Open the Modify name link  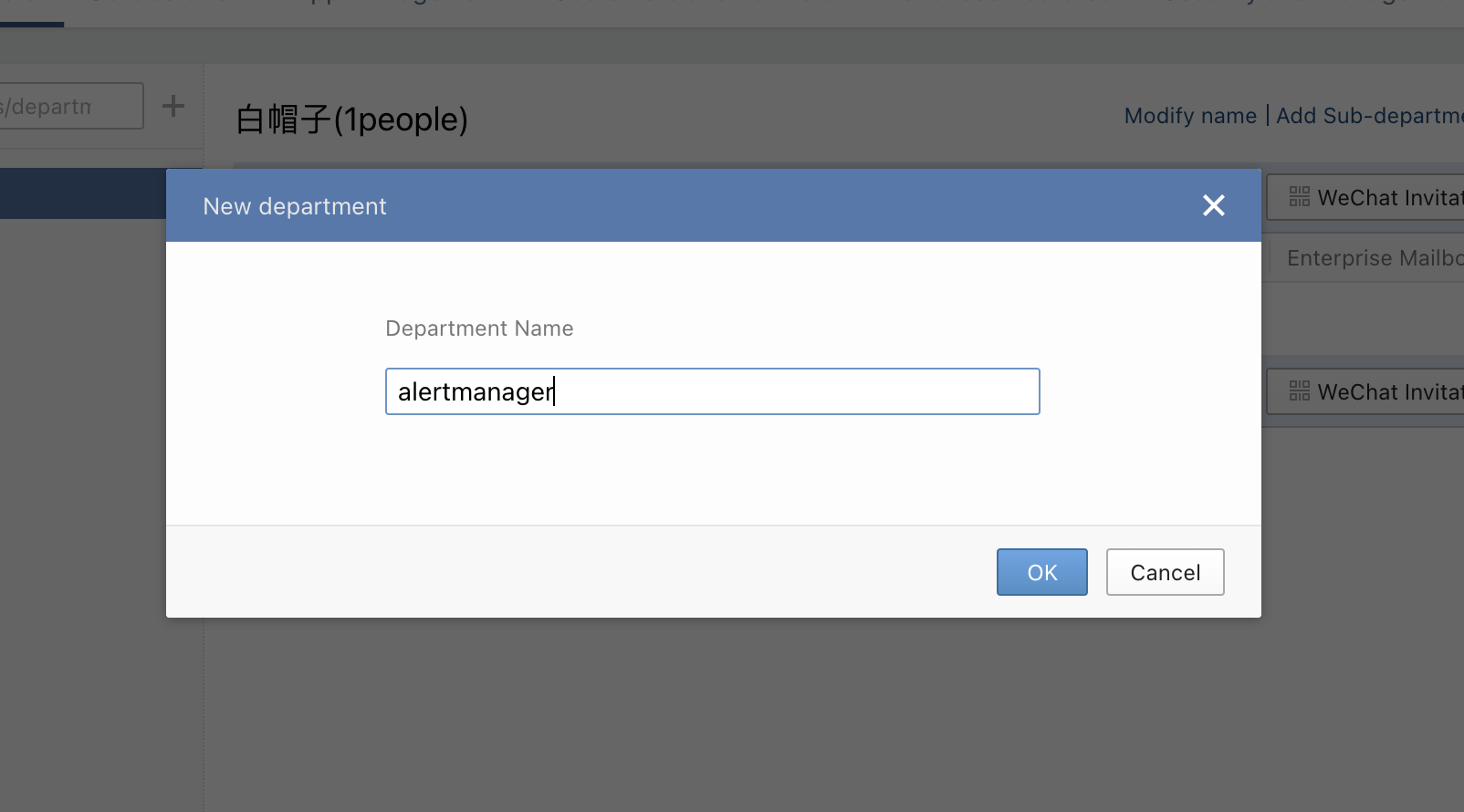(1190, 116)
